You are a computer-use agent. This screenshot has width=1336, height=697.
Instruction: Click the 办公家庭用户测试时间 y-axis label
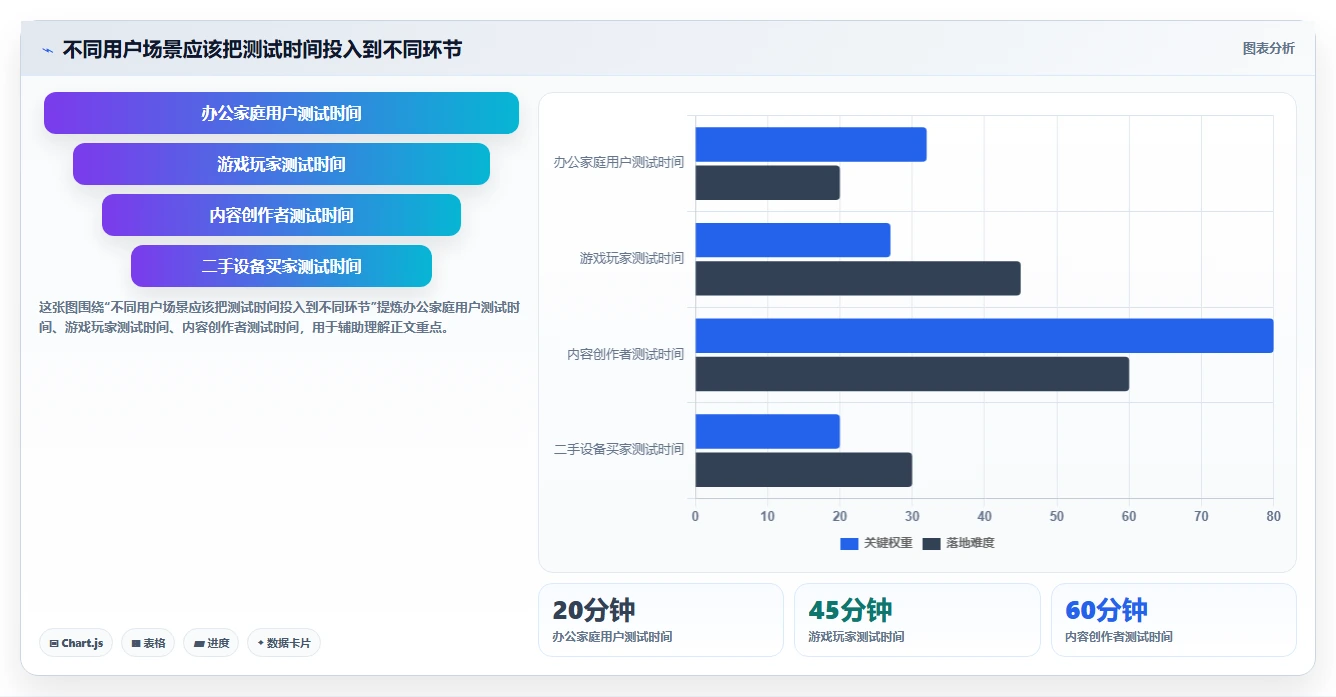619,162
